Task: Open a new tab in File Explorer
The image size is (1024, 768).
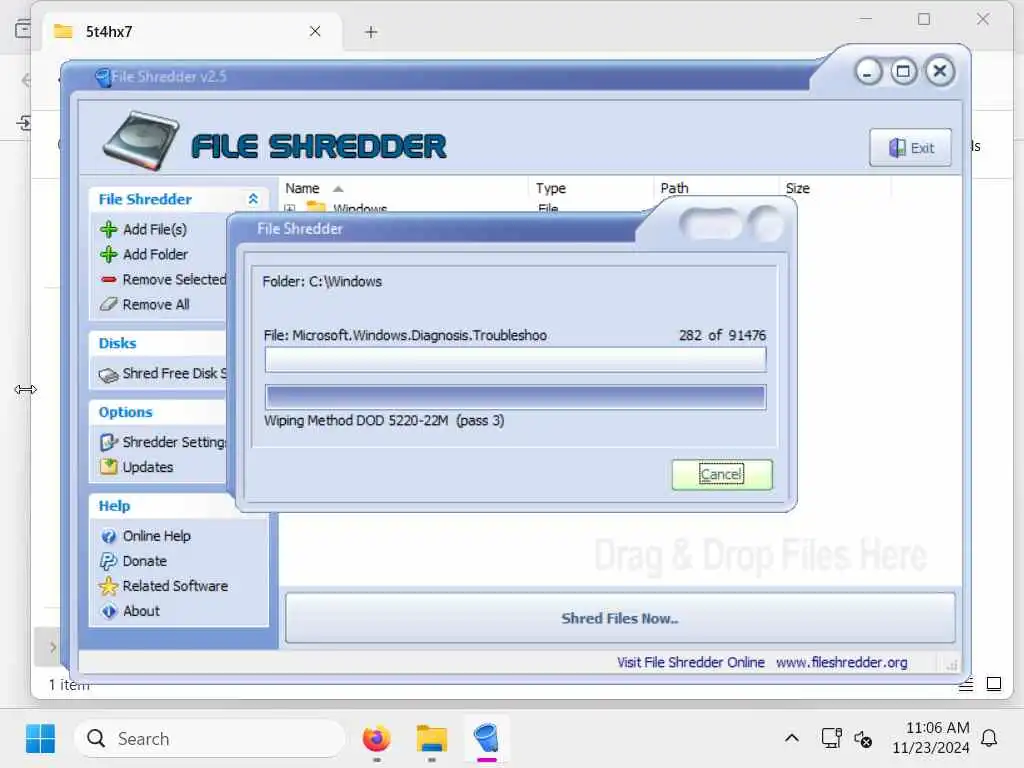Action: (371, 31)
